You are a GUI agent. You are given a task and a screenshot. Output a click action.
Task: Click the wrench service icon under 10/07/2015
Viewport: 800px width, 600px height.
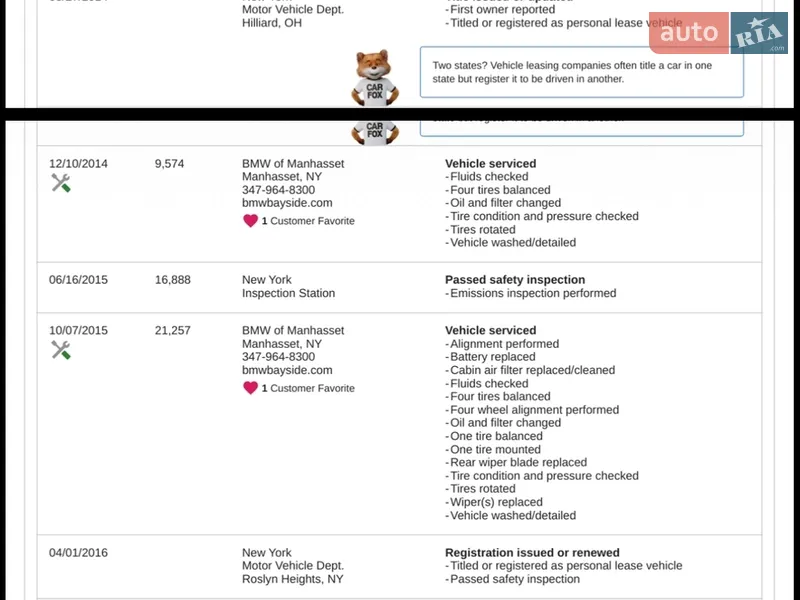[60, 350]
